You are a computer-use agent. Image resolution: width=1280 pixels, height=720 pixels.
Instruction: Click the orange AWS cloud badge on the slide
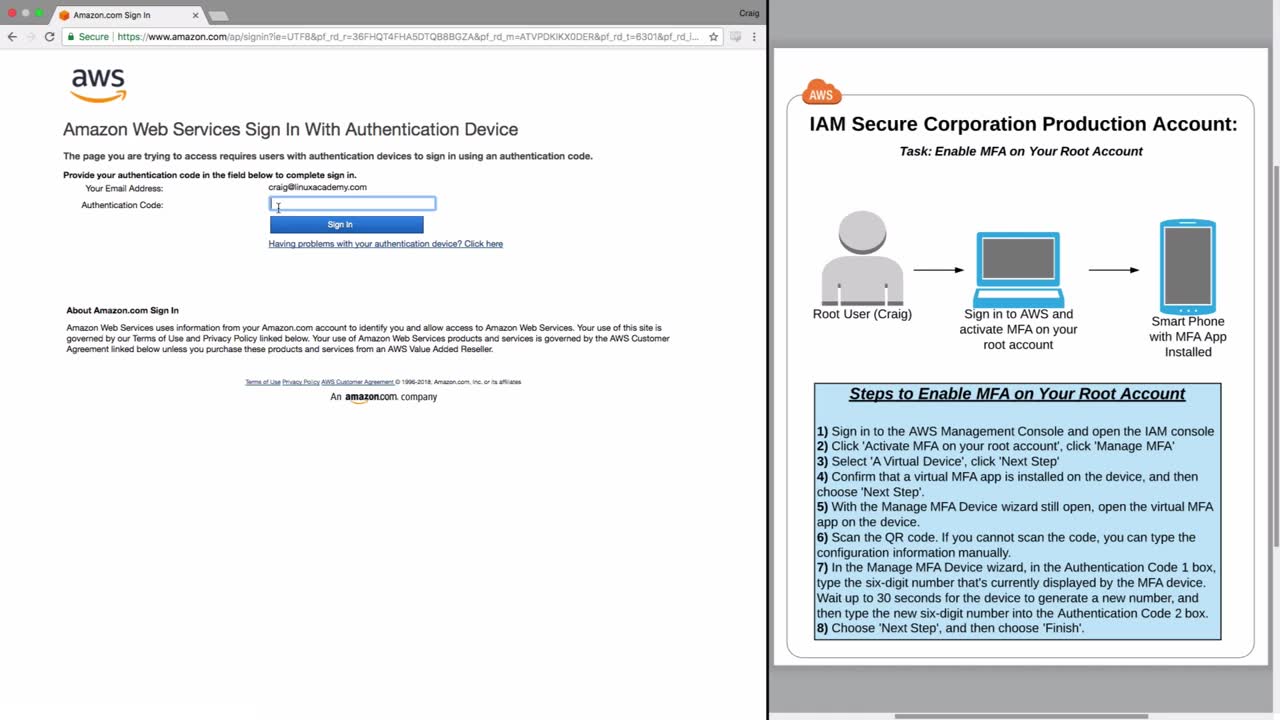pyautogui.click(x=821, y=93)
